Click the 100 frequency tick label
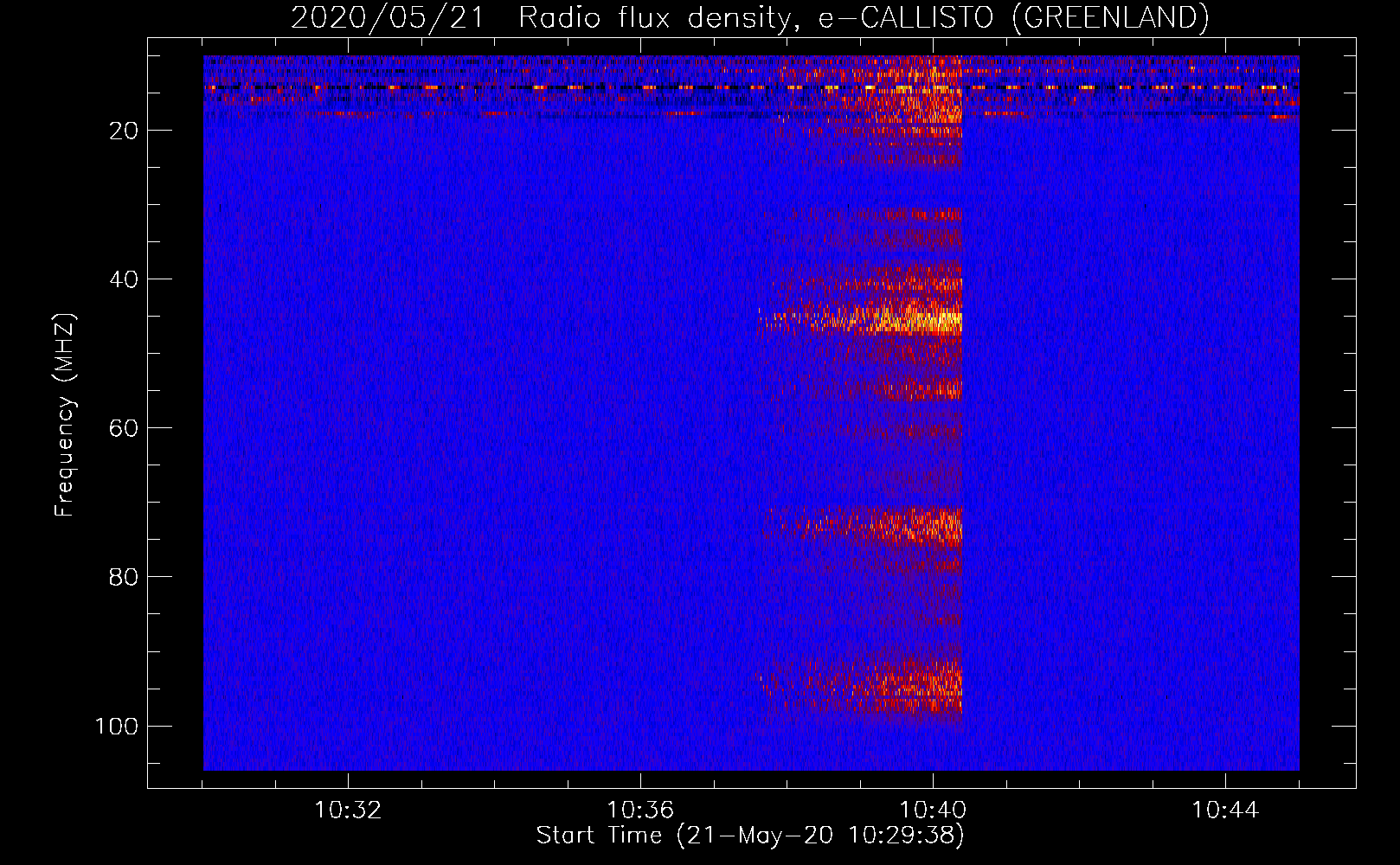Image resolution: width=1400 pixels, height=865 pixels. click(117, 726)
